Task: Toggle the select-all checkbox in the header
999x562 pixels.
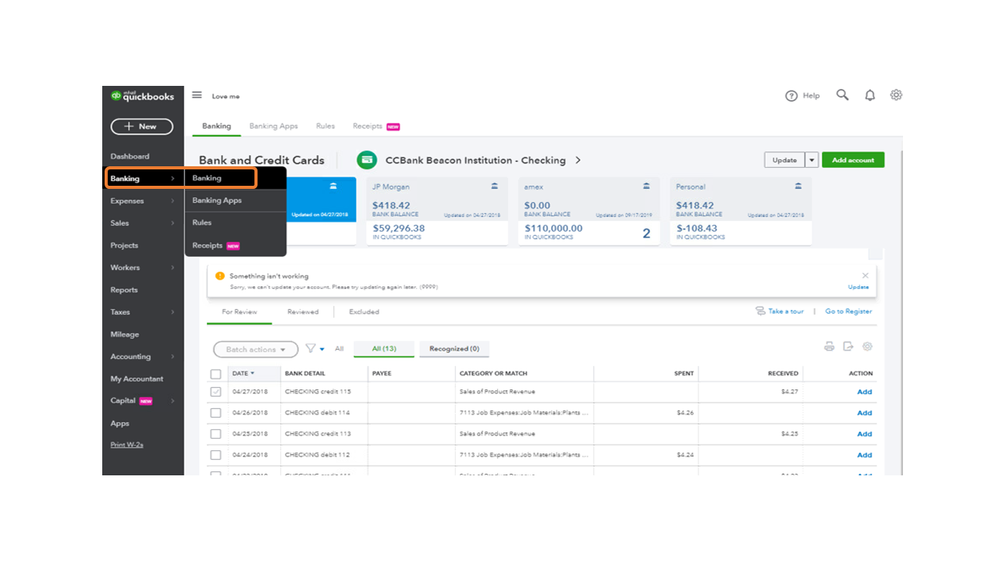Action: 216,374
